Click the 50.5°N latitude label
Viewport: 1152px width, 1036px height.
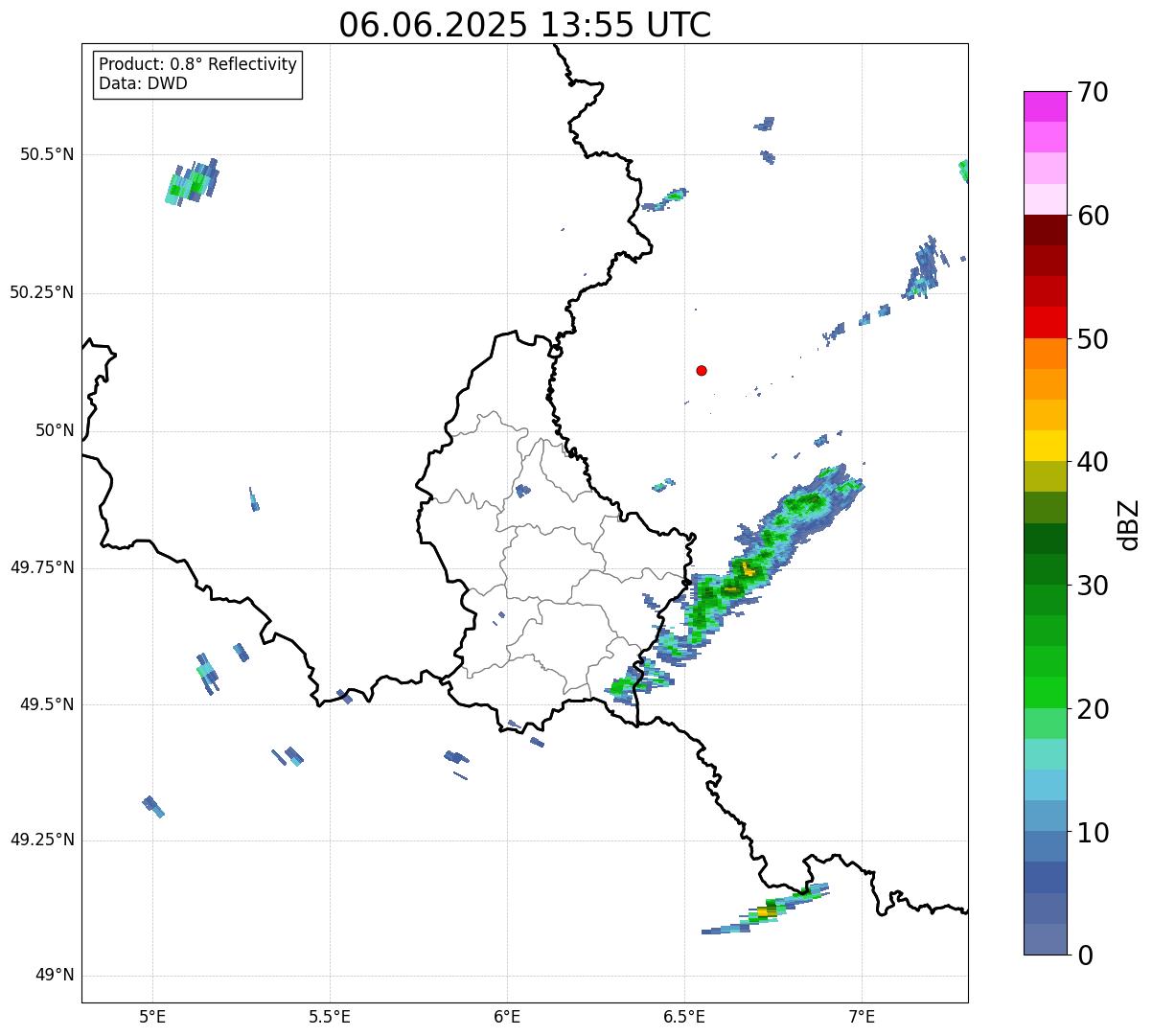pyautogui.click(x=47, y=154)
